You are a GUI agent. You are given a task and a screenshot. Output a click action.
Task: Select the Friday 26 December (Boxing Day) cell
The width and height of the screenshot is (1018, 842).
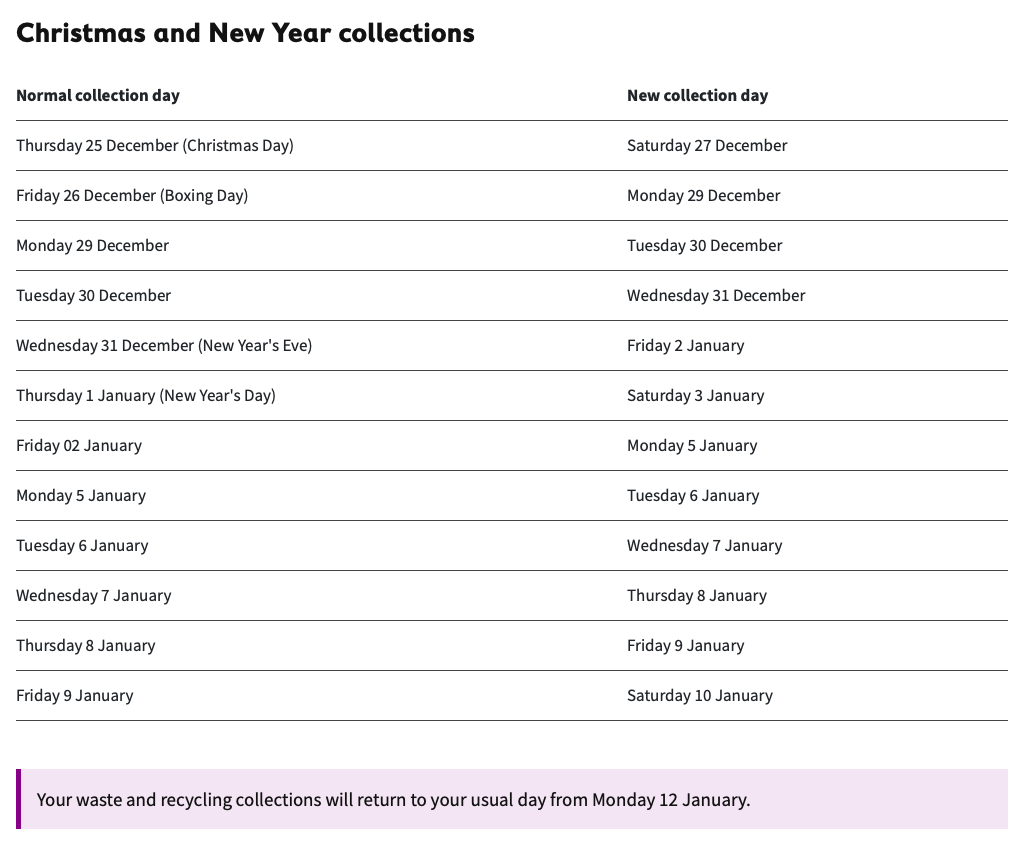(x=132, y=196)
